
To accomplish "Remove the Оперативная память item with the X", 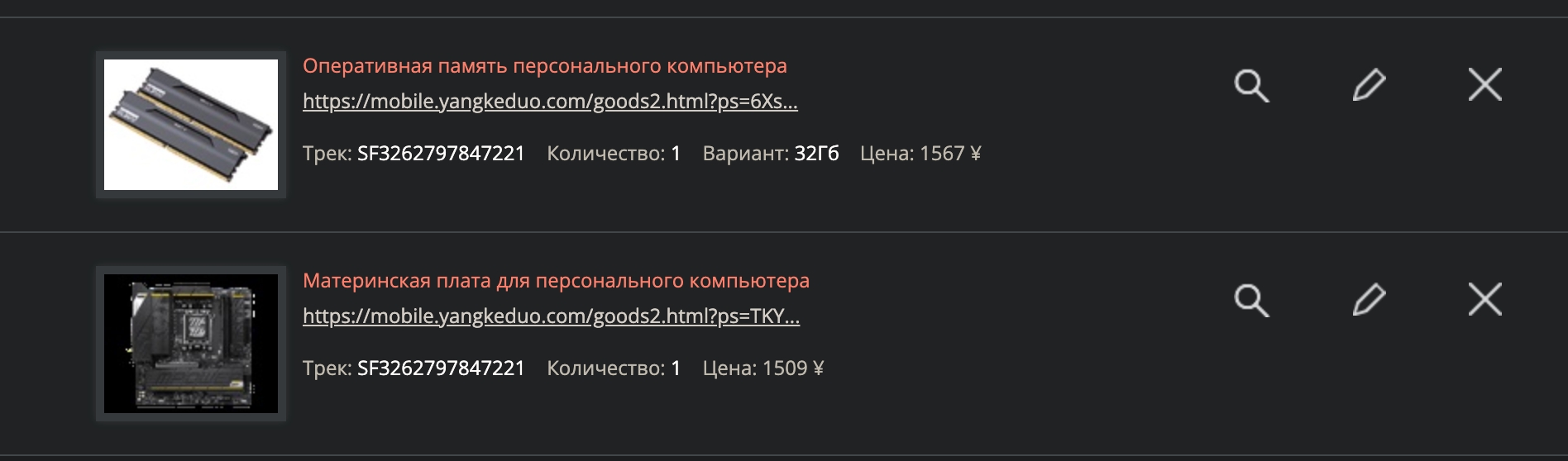I will tap(1484, 84).
